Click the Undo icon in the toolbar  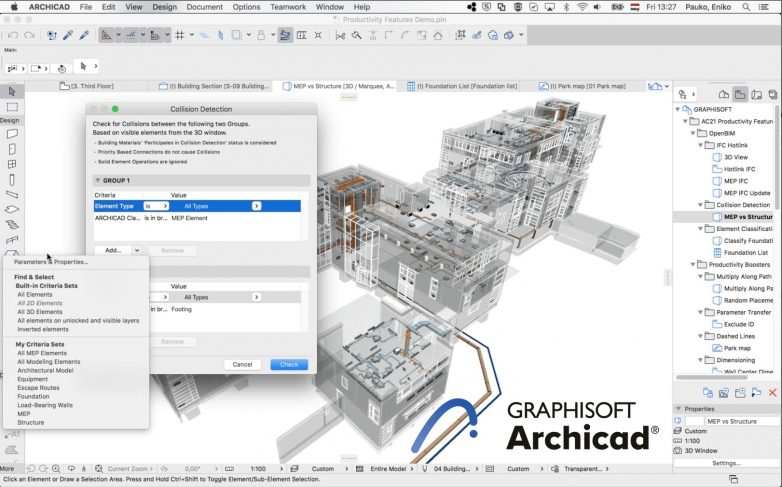click(13, 35)
